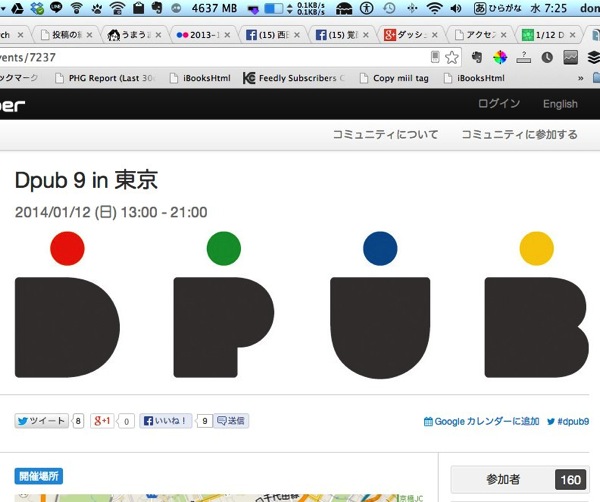Switch to the 投稿の tab
The image size is (600, 502).
[x=67, y=35]
